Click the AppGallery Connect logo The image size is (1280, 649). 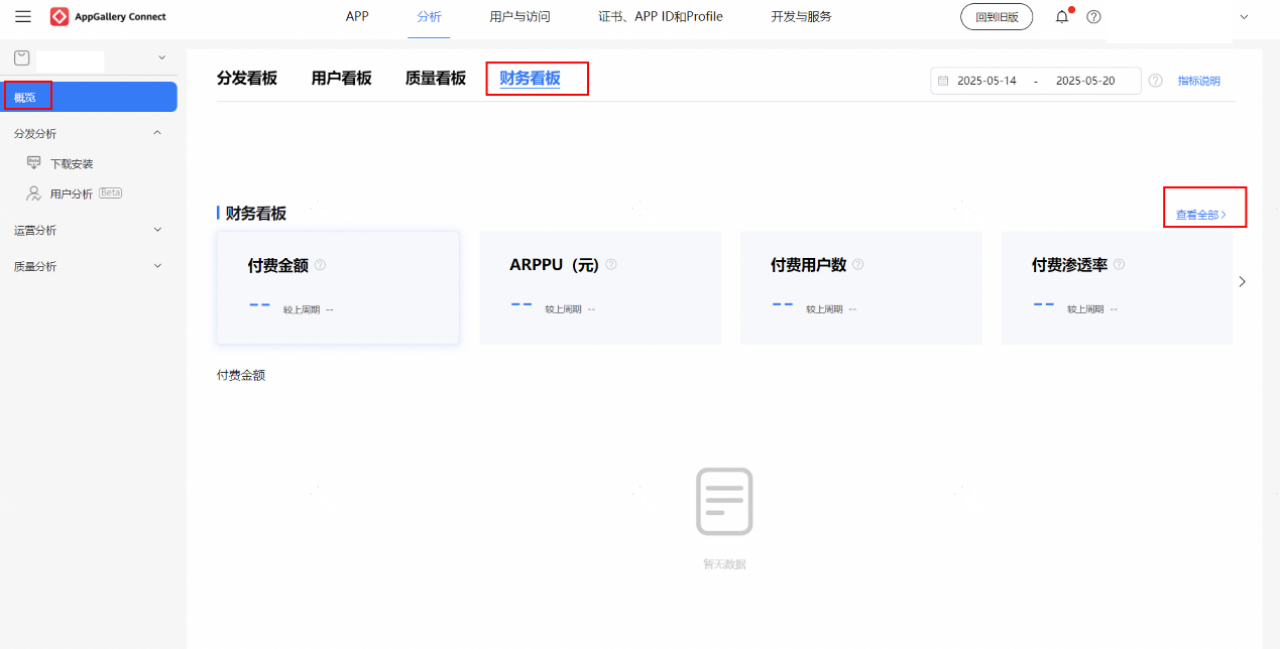coord(109,17)
